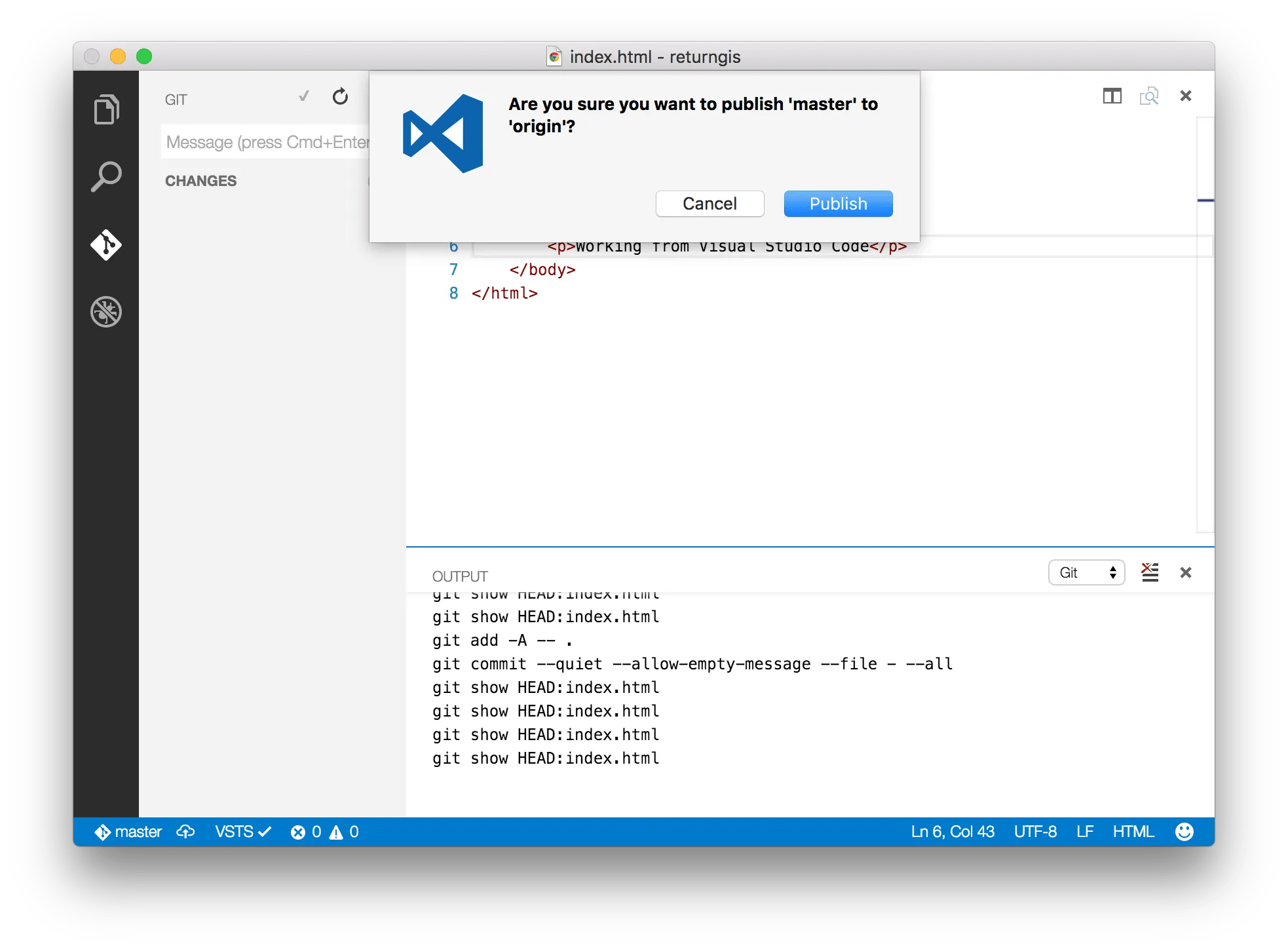
Task: Select Git output channel dropdown
Action: (x=1087, y=572)
